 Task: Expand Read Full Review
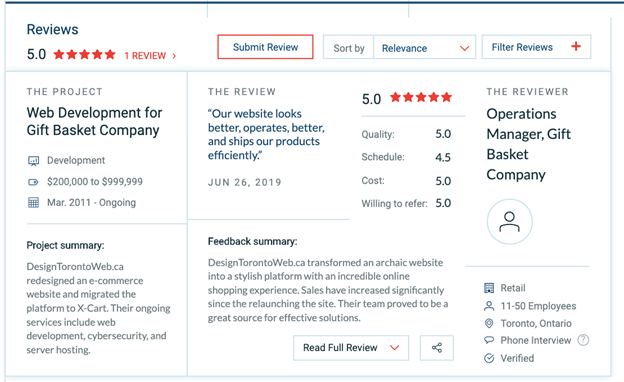pos(351,348)
